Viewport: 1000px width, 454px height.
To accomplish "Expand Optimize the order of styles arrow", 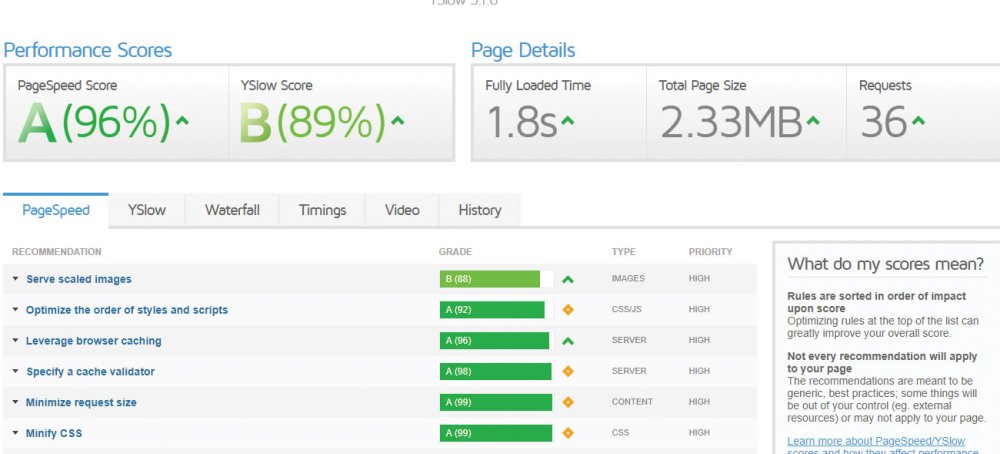I will click(x=15, y=310).
